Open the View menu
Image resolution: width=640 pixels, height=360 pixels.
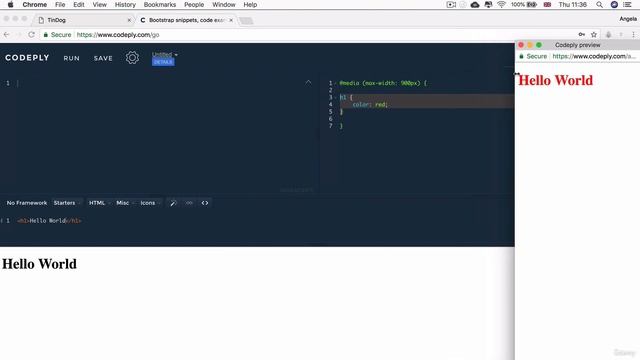click(99, 5)
